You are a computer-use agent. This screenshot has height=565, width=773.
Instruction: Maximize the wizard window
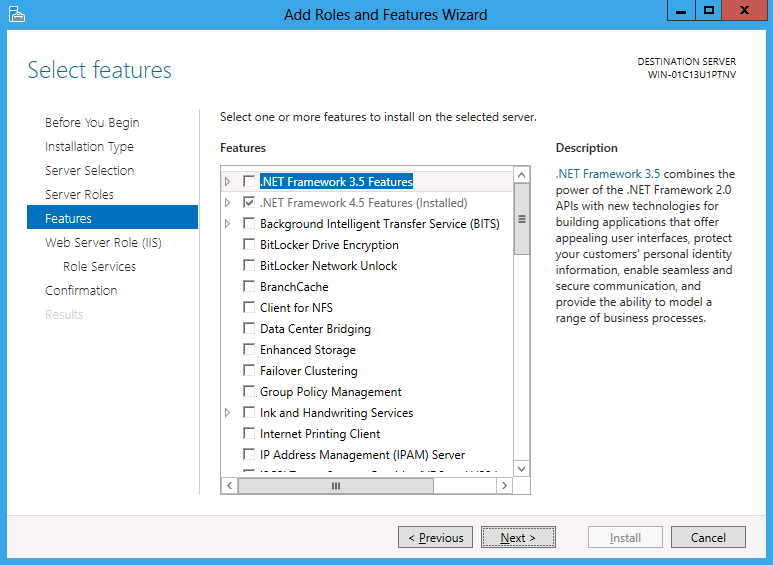coord(709,10)
